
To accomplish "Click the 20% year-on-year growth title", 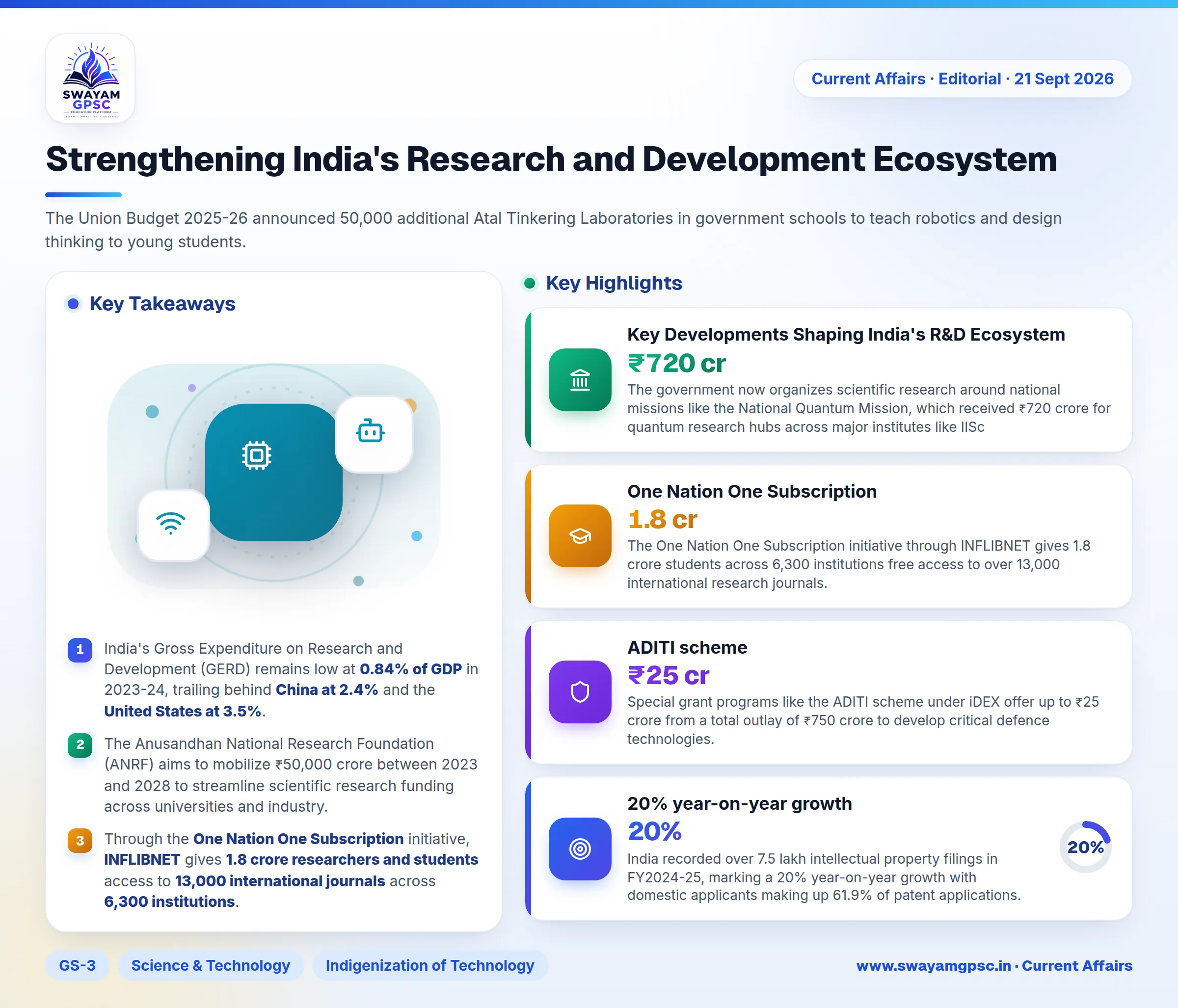I will (x=739, y=803).
